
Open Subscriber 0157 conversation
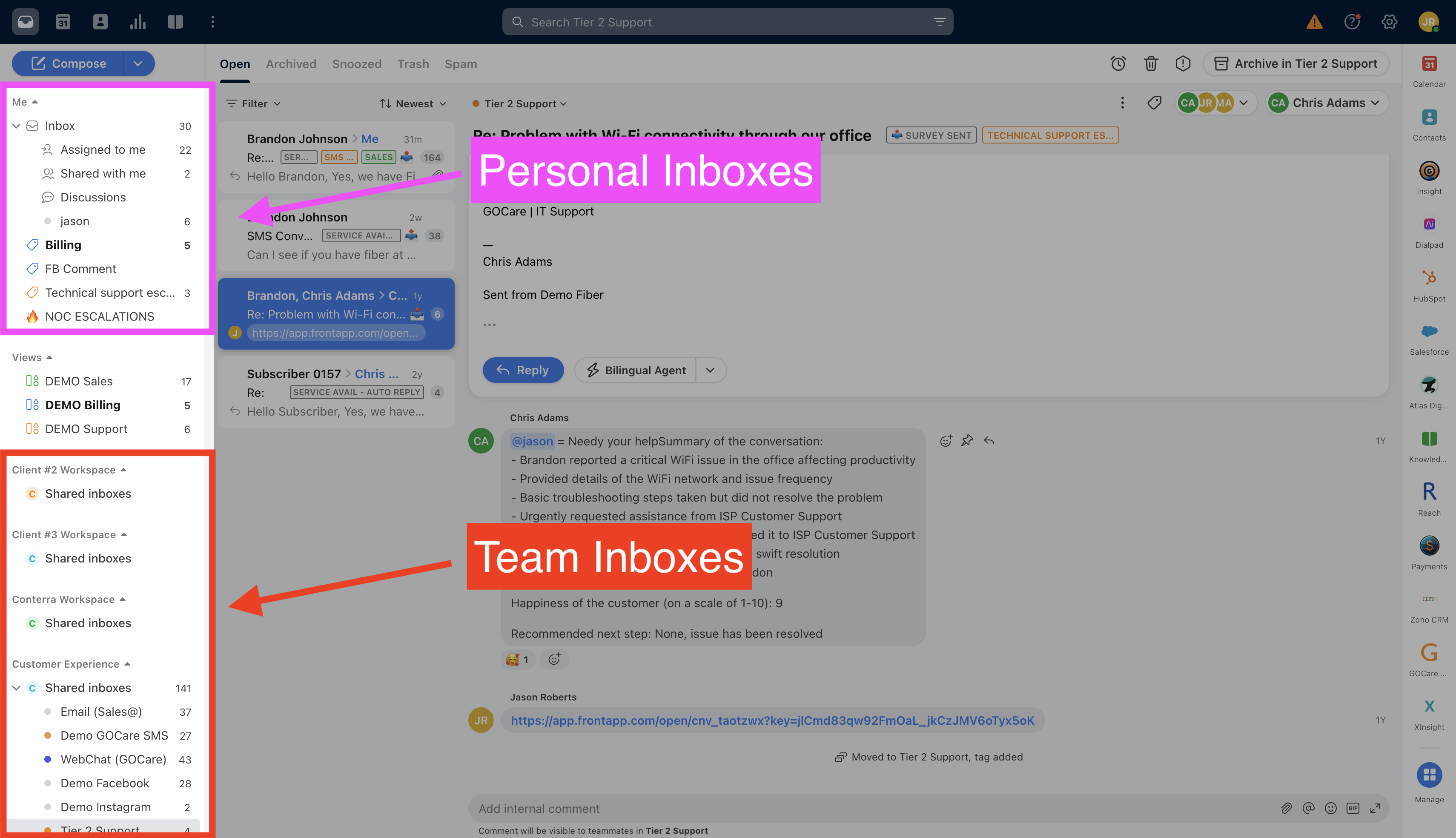pyautogui.click(x=336, y=392)
